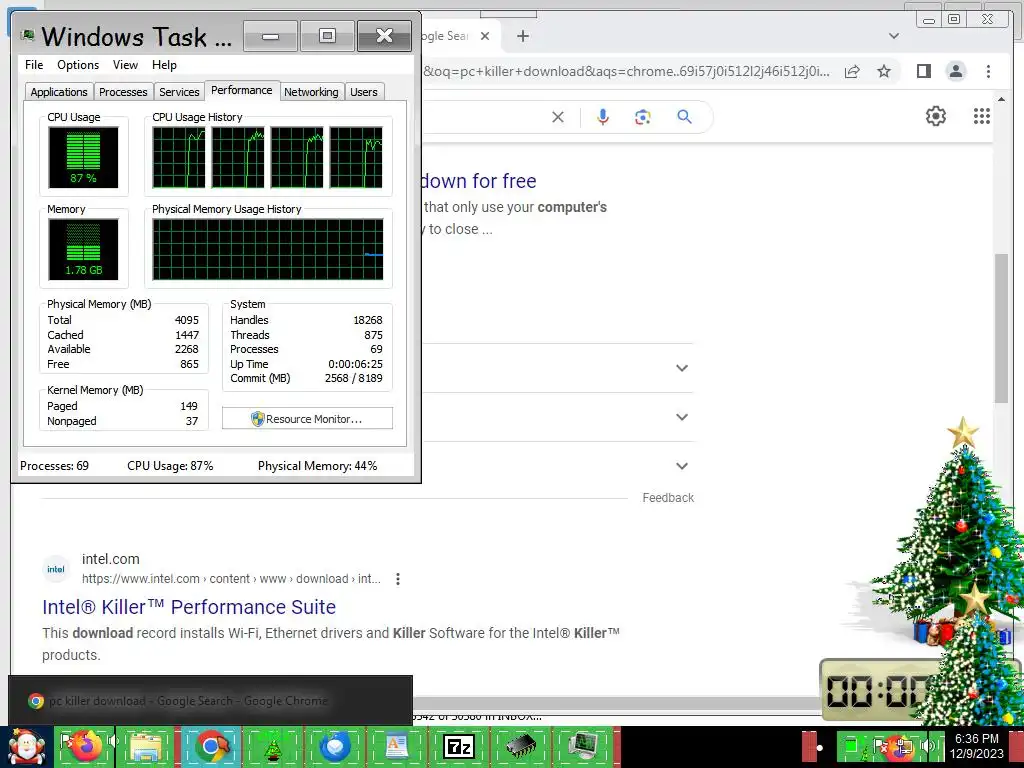
Task: Search by image with Google Lens icon
Action: click(x=643, y=117)
